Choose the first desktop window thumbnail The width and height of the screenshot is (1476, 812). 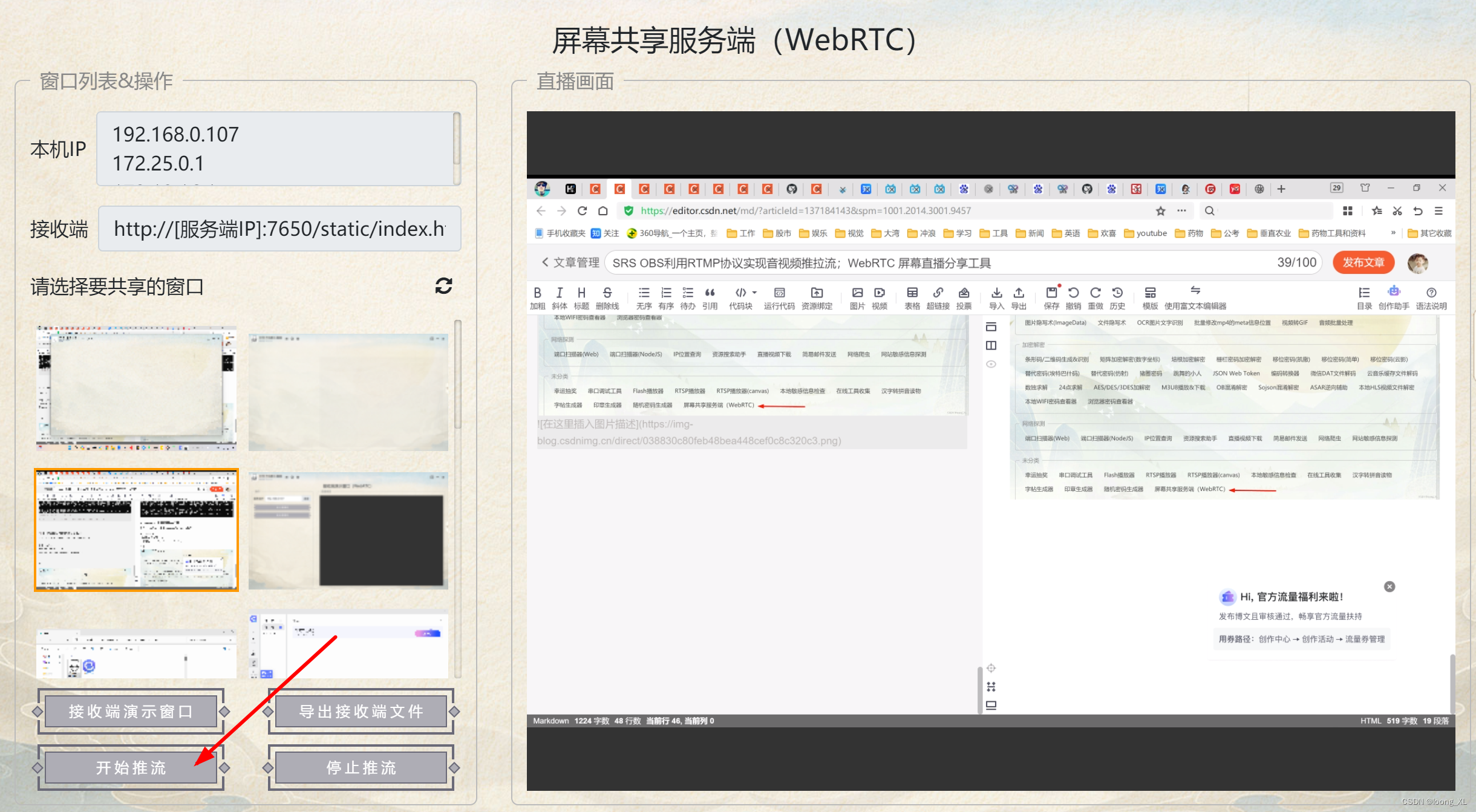click(x=136, y=388)
